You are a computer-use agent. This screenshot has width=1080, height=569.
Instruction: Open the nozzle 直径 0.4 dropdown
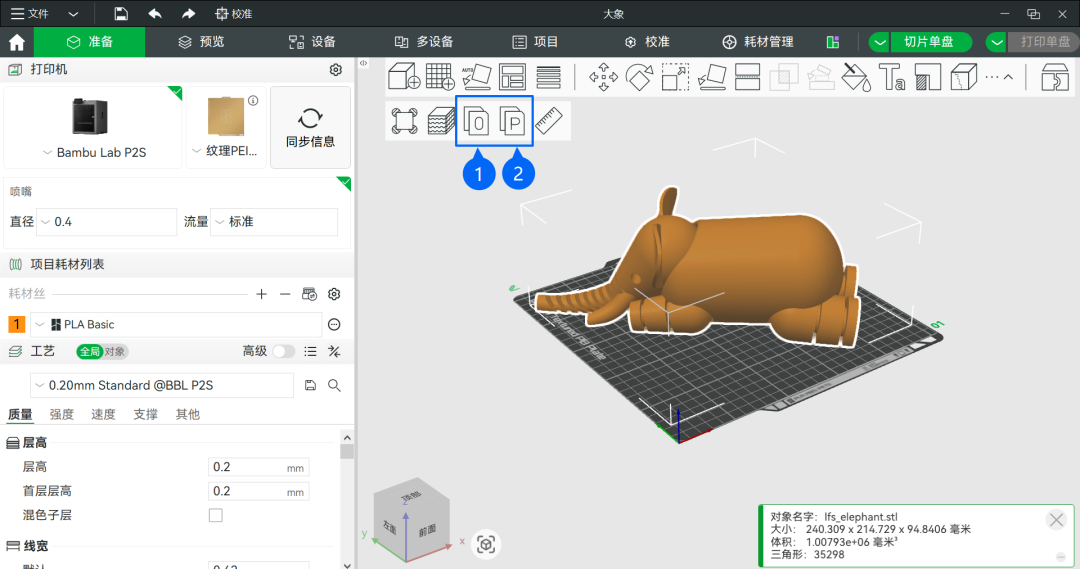point(107,222)
